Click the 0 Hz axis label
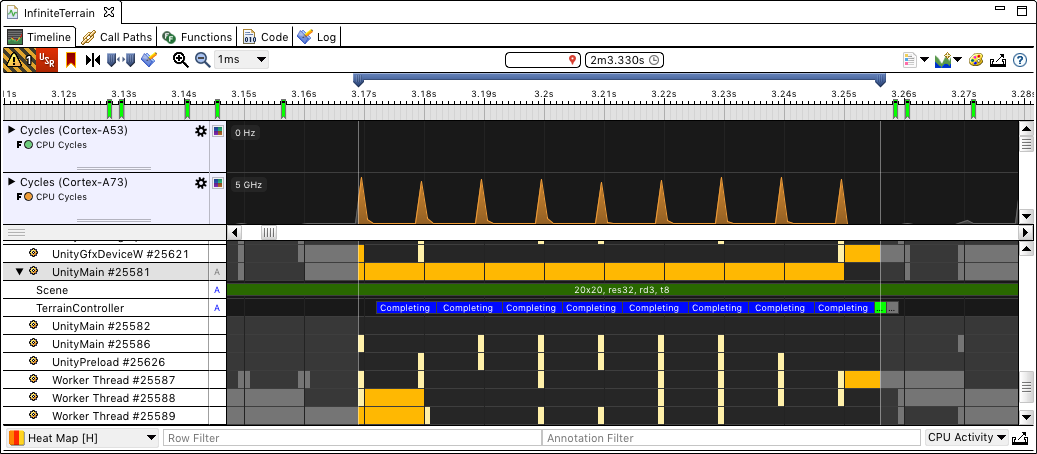The width and height of the screenshot is (1037, 454). point(245,133)
